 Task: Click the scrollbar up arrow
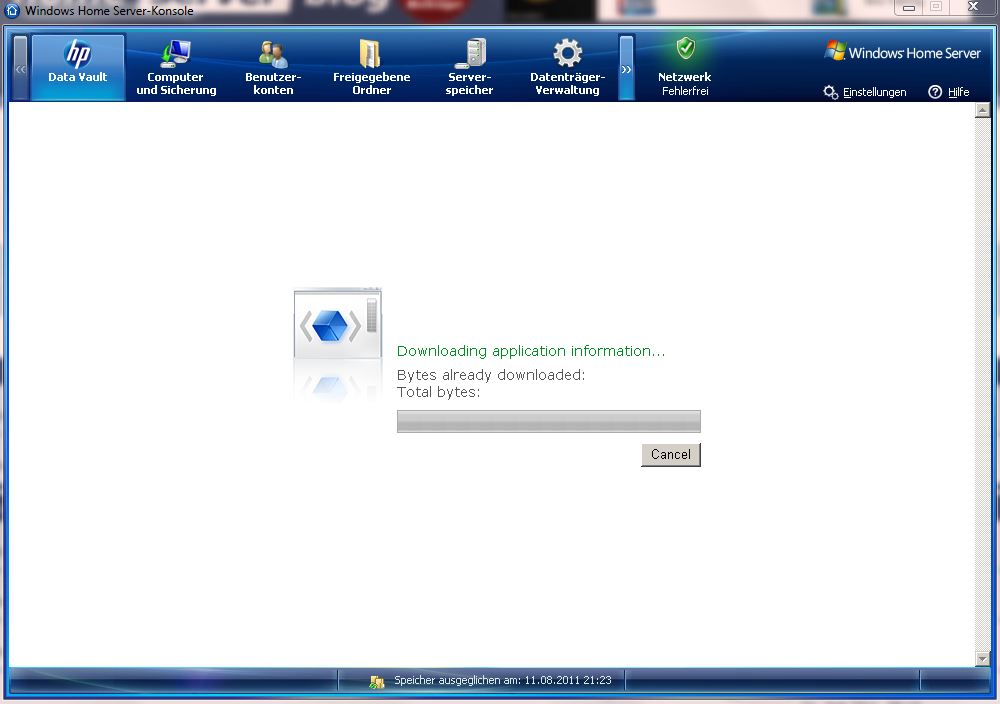(982, 111)
